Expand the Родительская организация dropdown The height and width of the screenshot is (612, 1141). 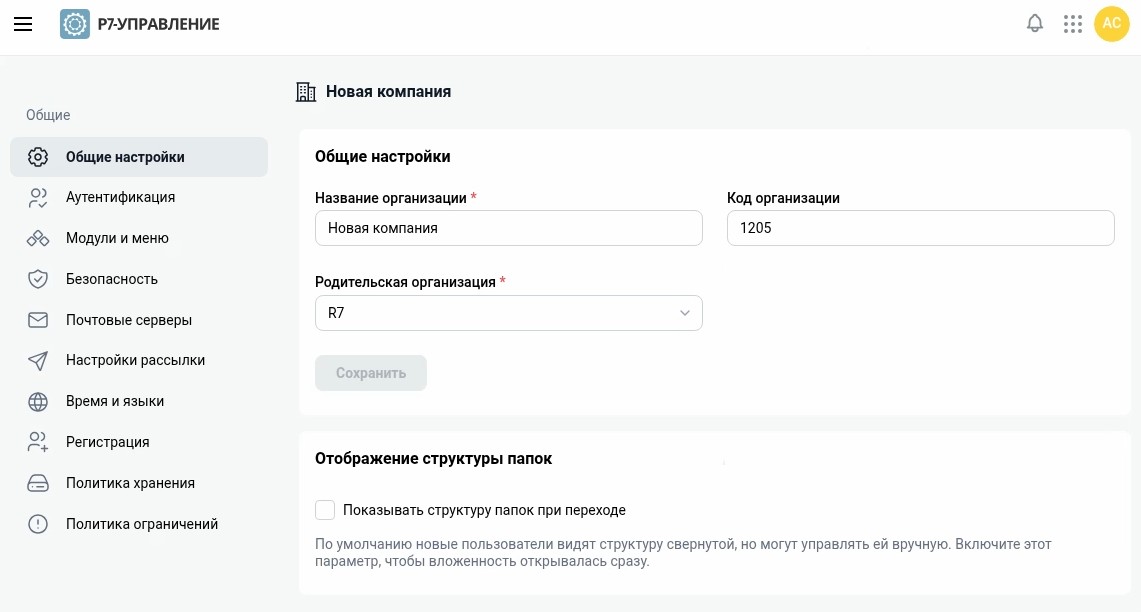coord(509,313)
